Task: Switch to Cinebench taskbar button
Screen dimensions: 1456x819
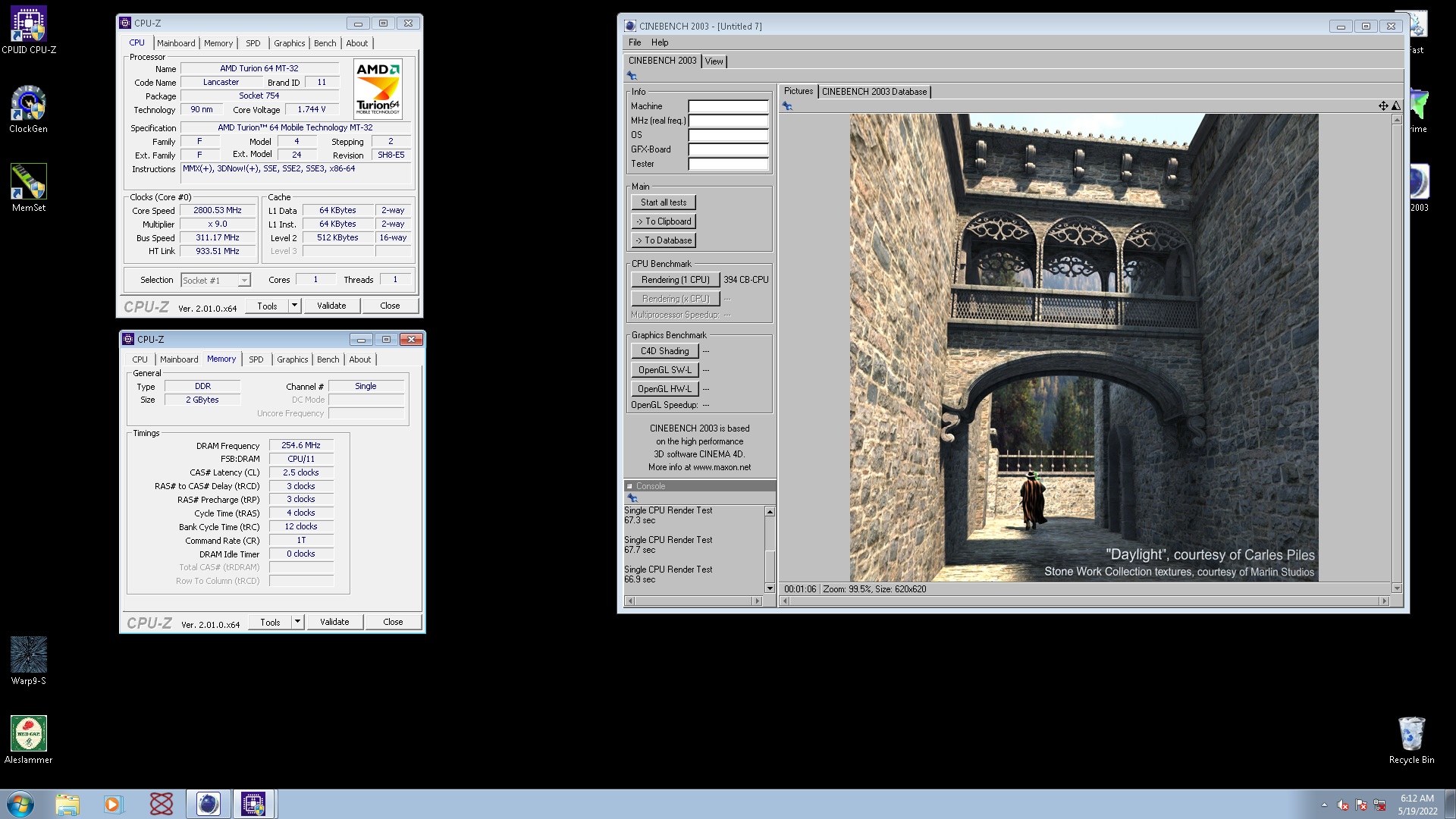Action: click(x=208, y=804)
